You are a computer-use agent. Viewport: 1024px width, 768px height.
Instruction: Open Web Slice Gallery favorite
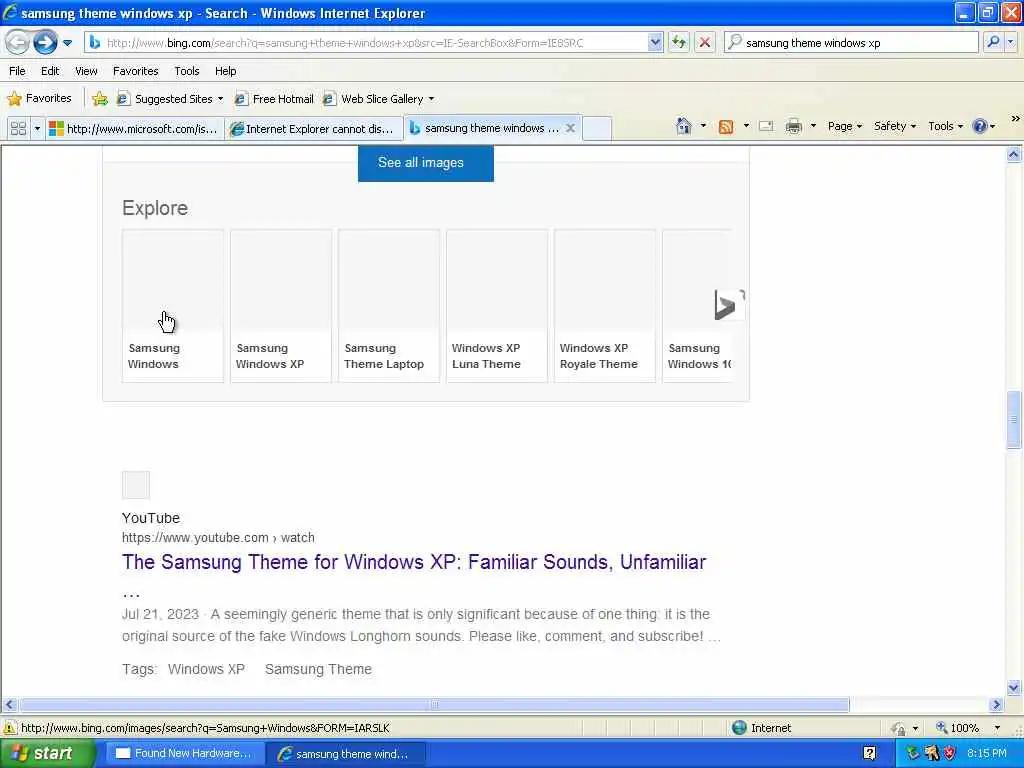[374, 99]
